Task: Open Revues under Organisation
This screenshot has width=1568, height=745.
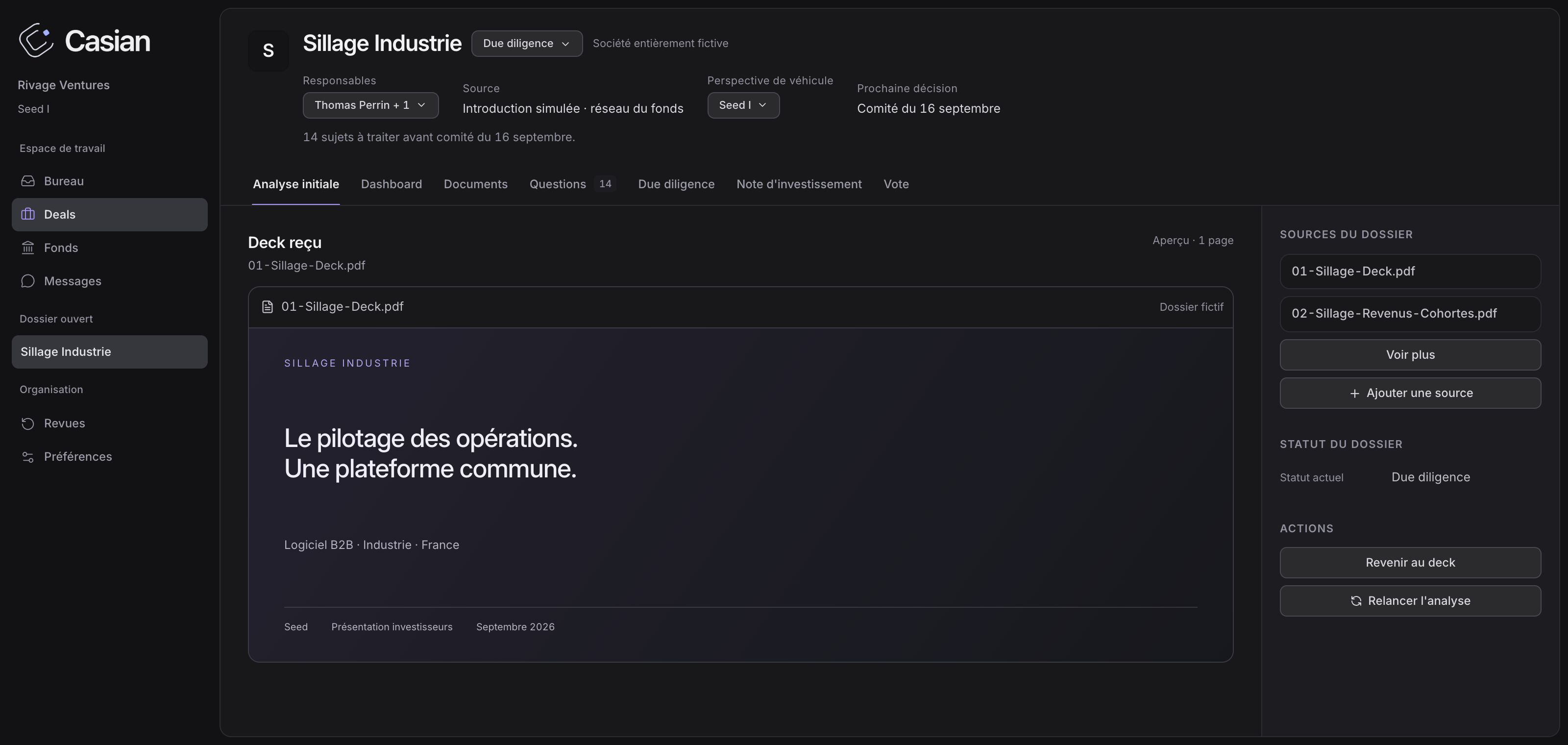Action: point(110,423)
